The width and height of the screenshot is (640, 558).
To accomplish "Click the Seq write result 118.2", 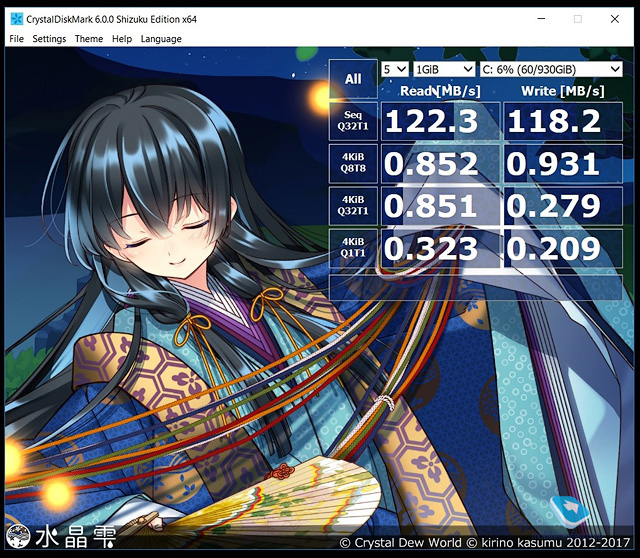I will (x=563, y=122).
